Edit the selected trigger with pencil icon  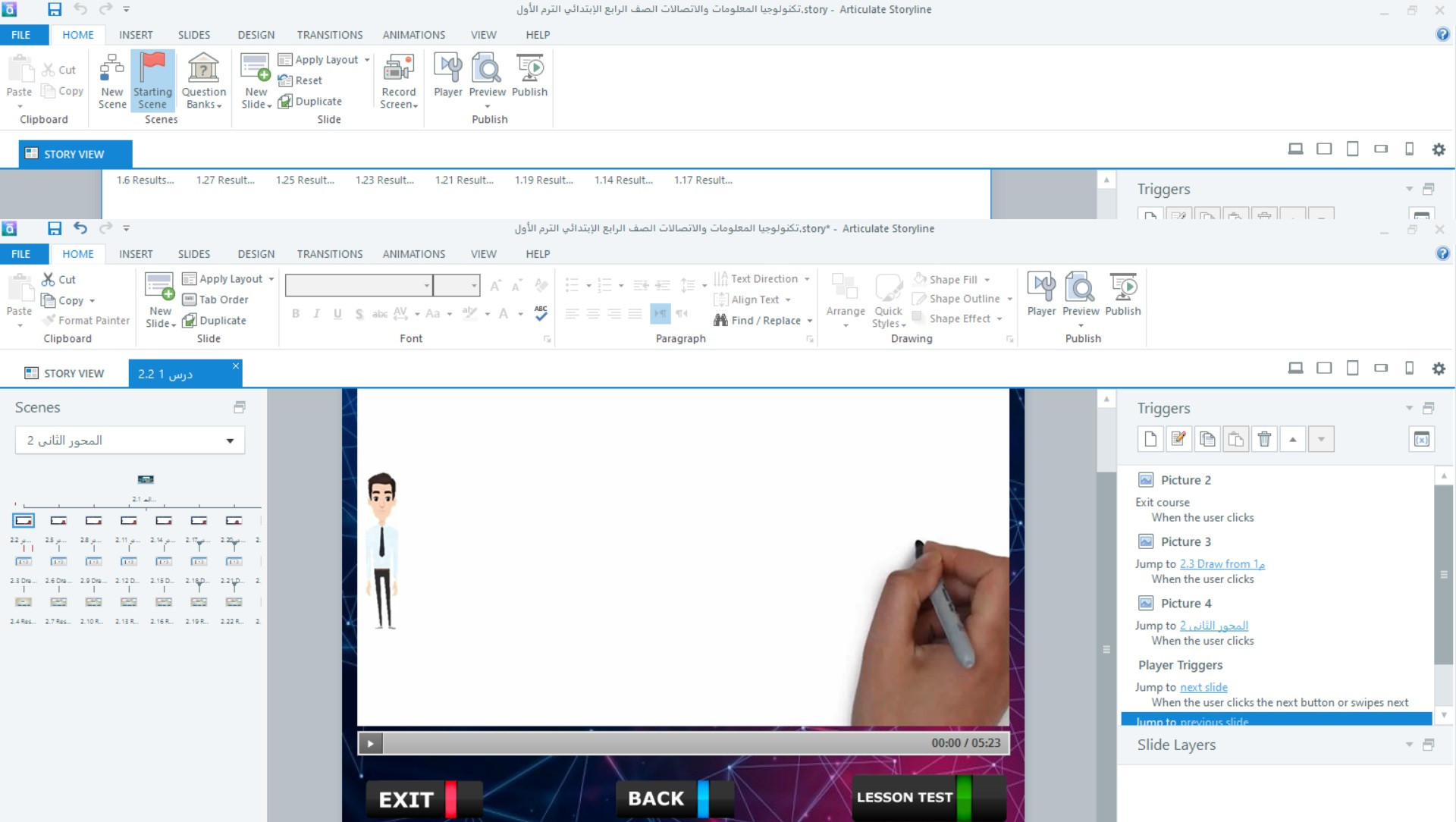coord(1178,439)
